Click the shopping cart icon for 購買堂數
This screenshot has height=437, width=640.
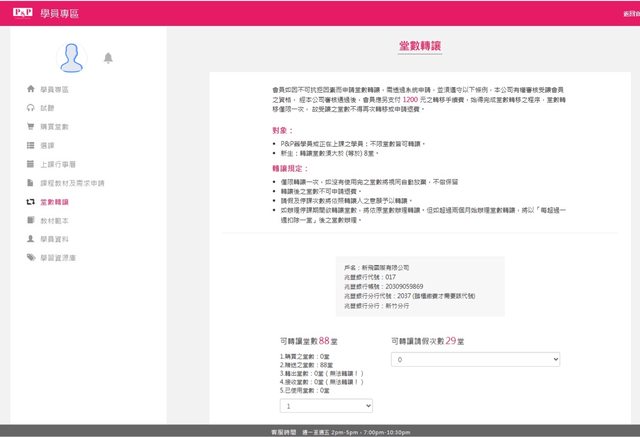30,127
